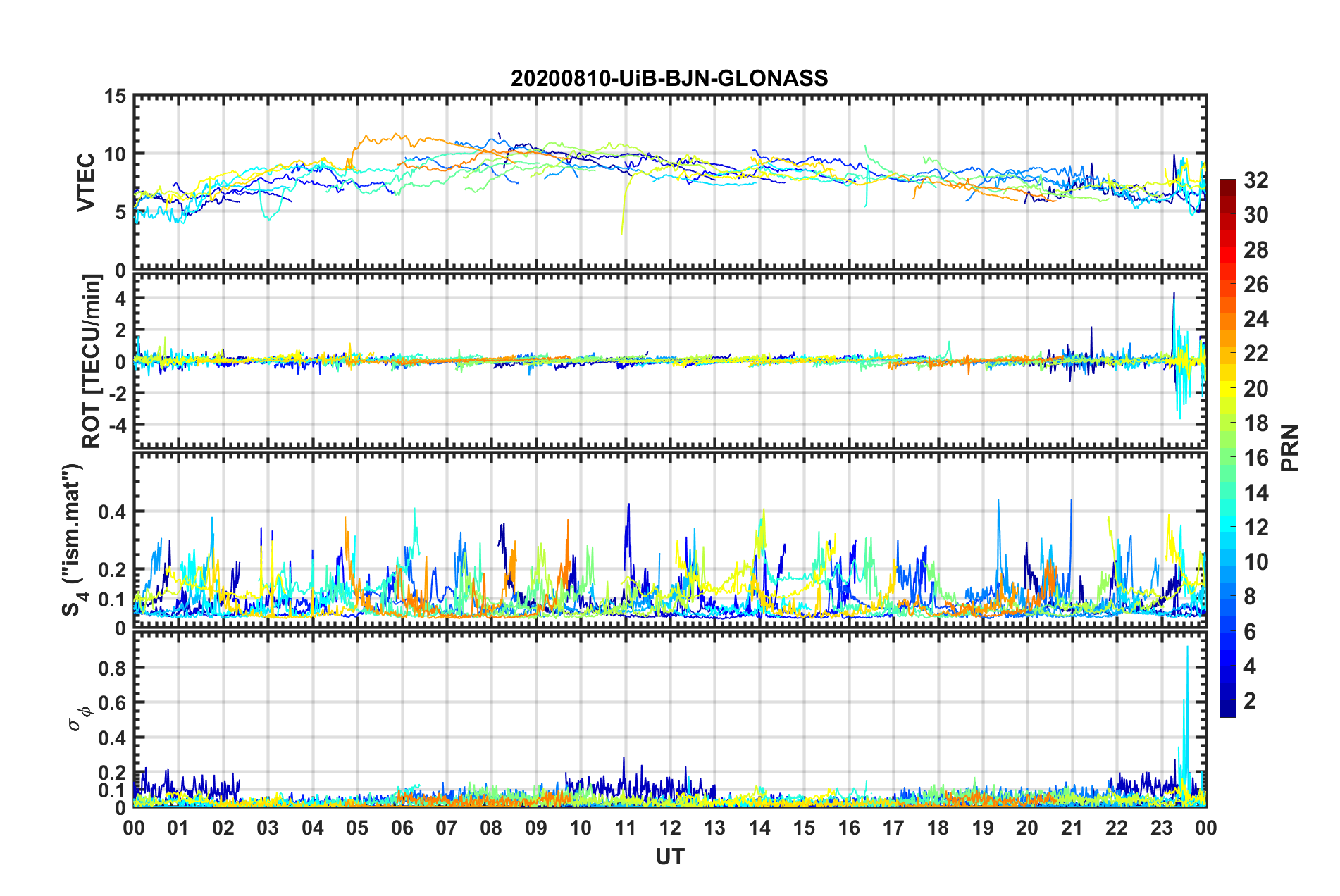The width and height of the screenshot is (1340, 896).
Task: Click x-axis tick label 12
Action: pos(670,828)
